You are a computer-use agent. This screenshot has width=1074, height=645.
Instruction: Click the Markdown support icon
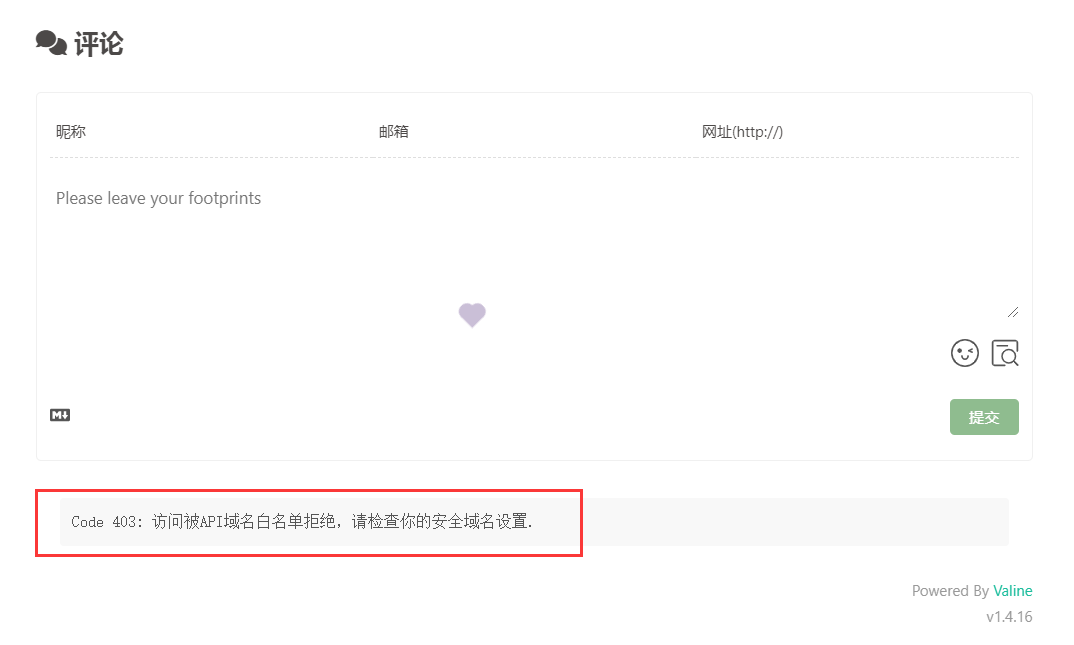pos(60,415)
